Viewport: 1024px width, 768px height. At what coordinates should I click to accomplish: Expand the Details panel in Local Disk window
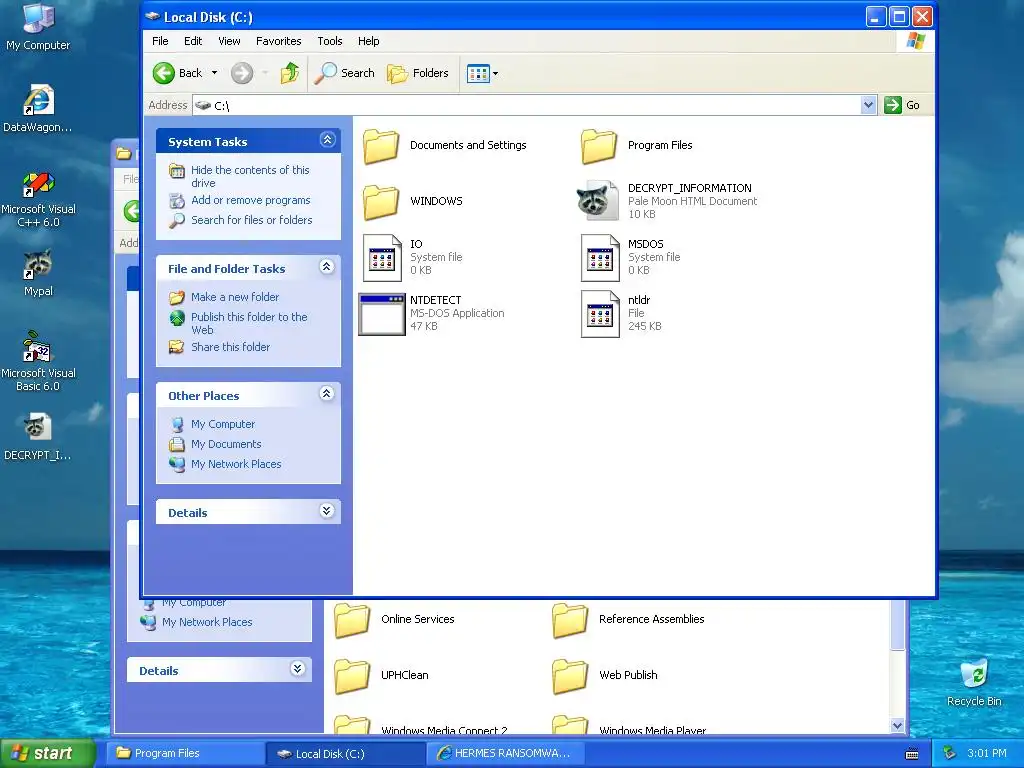click(327, 511)
